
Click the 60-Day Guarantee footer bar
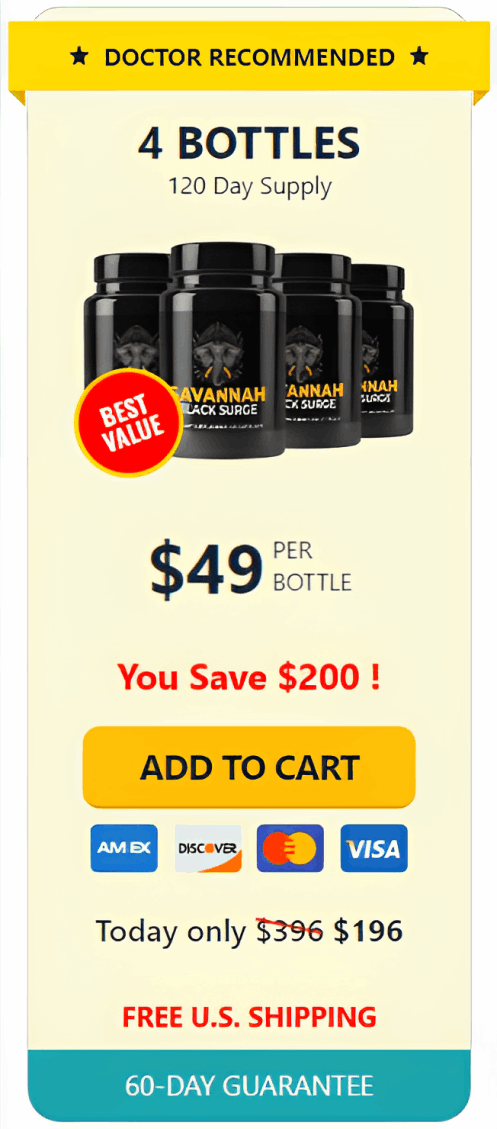(248, 1086)
